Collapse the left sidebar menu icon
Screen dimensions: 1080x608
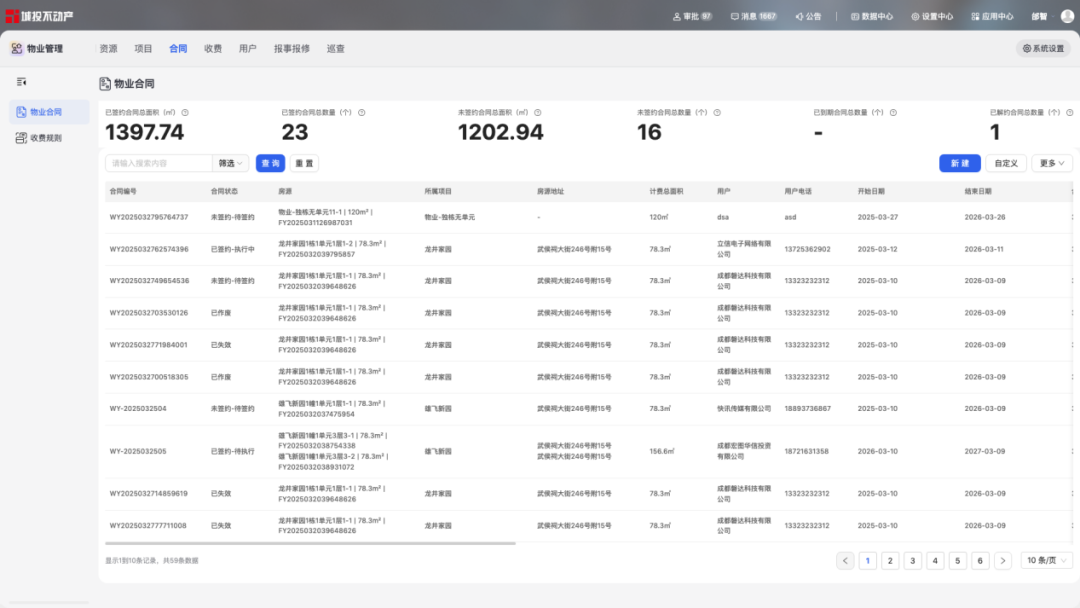click(21, 82)
